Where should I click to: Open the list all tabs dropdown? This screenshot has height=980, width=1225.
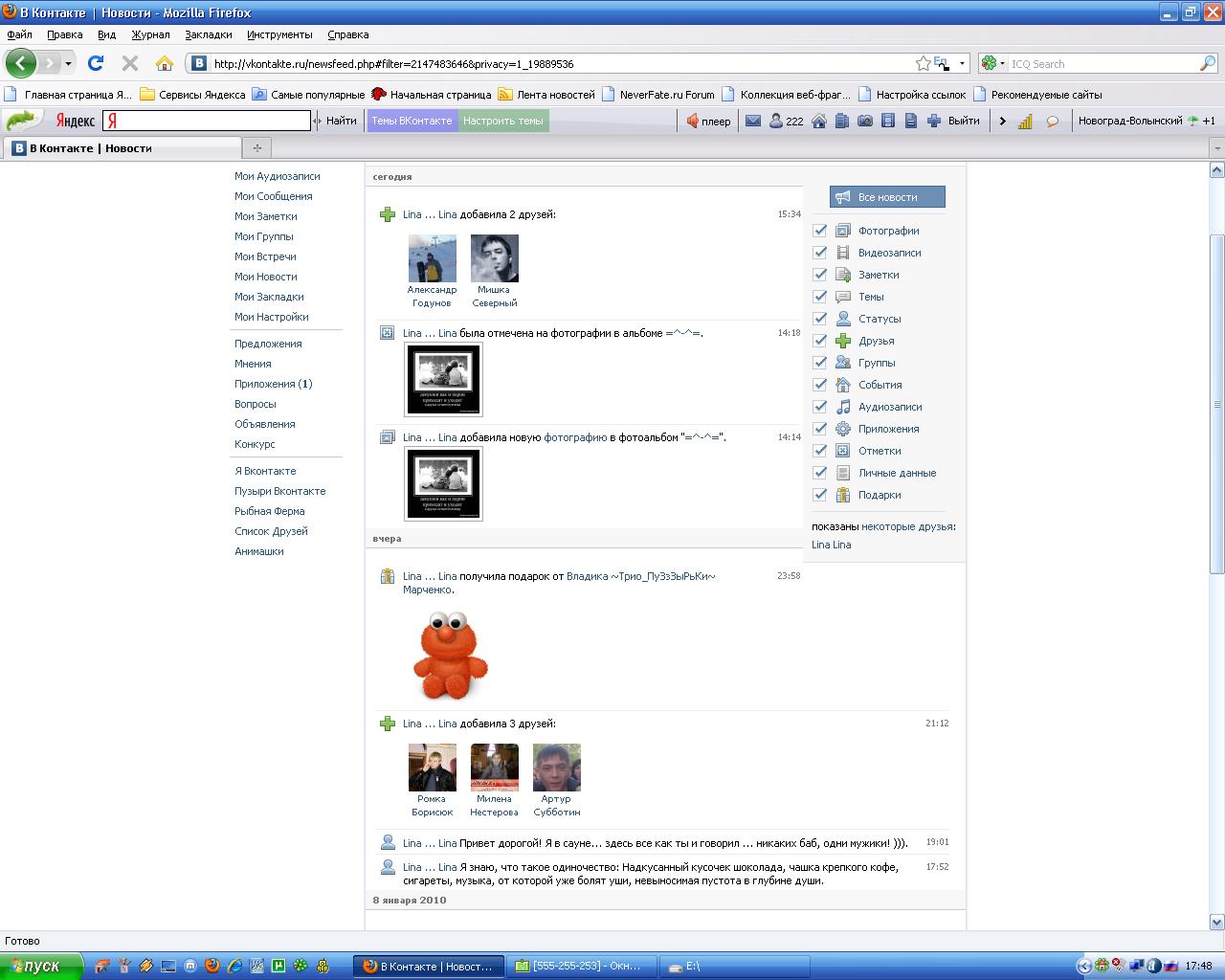tap(1216, 148)
